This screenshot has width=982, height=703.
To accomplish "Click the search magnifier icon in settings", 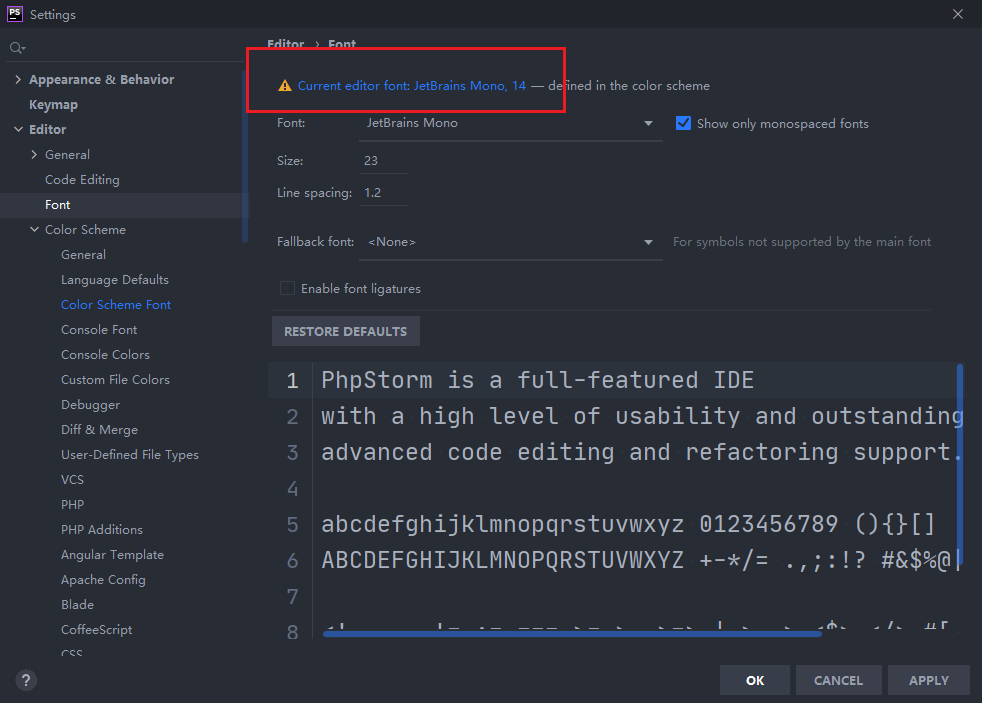I will click(17, 48).
